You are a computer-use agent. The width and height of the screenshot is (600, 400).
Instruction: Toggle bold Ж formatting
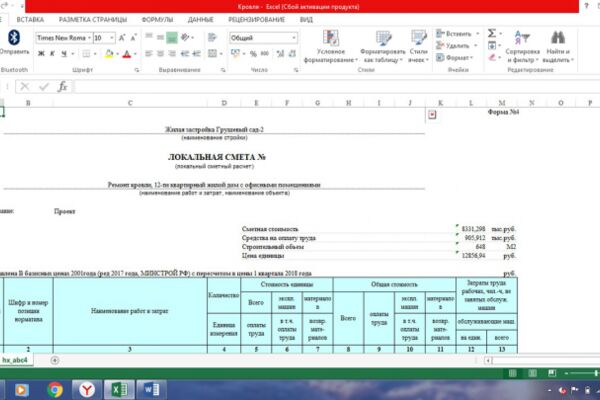tap(41, 54)
